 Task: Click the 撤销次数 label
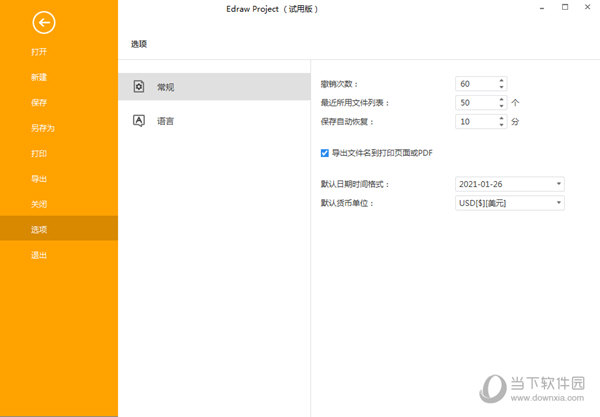tap(339, 84)
